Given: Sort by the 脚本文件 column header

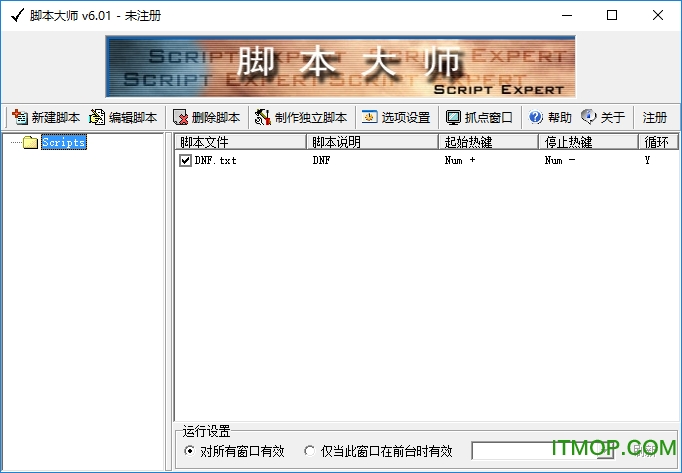Looking at the screenshot, I should (x=241, y=142).
